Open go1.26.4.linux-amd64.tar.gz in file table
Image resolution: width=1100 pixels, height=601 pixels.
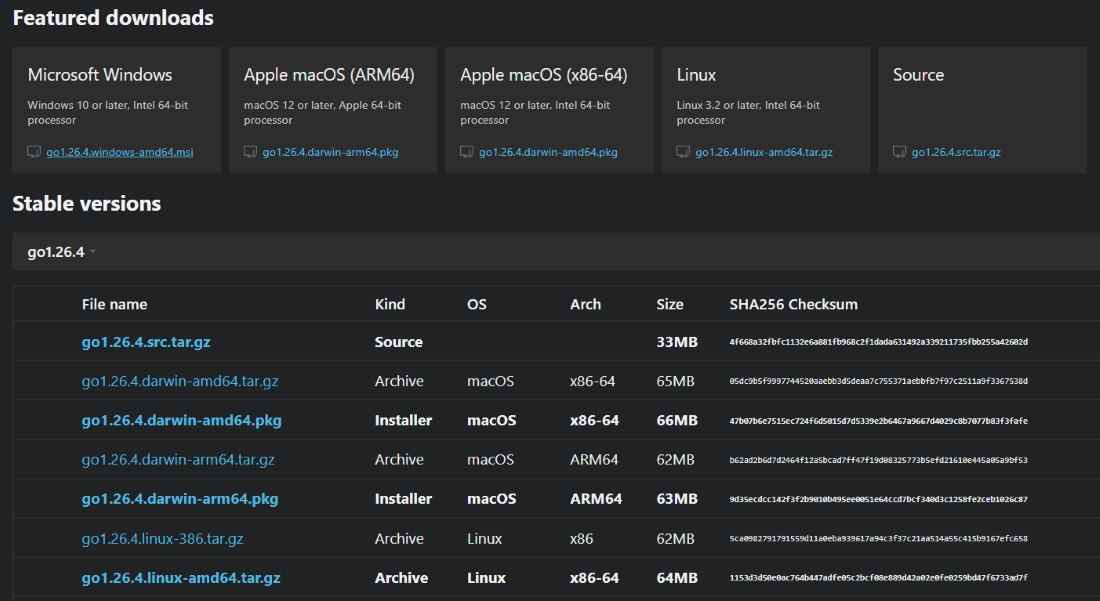pos(181,578)
